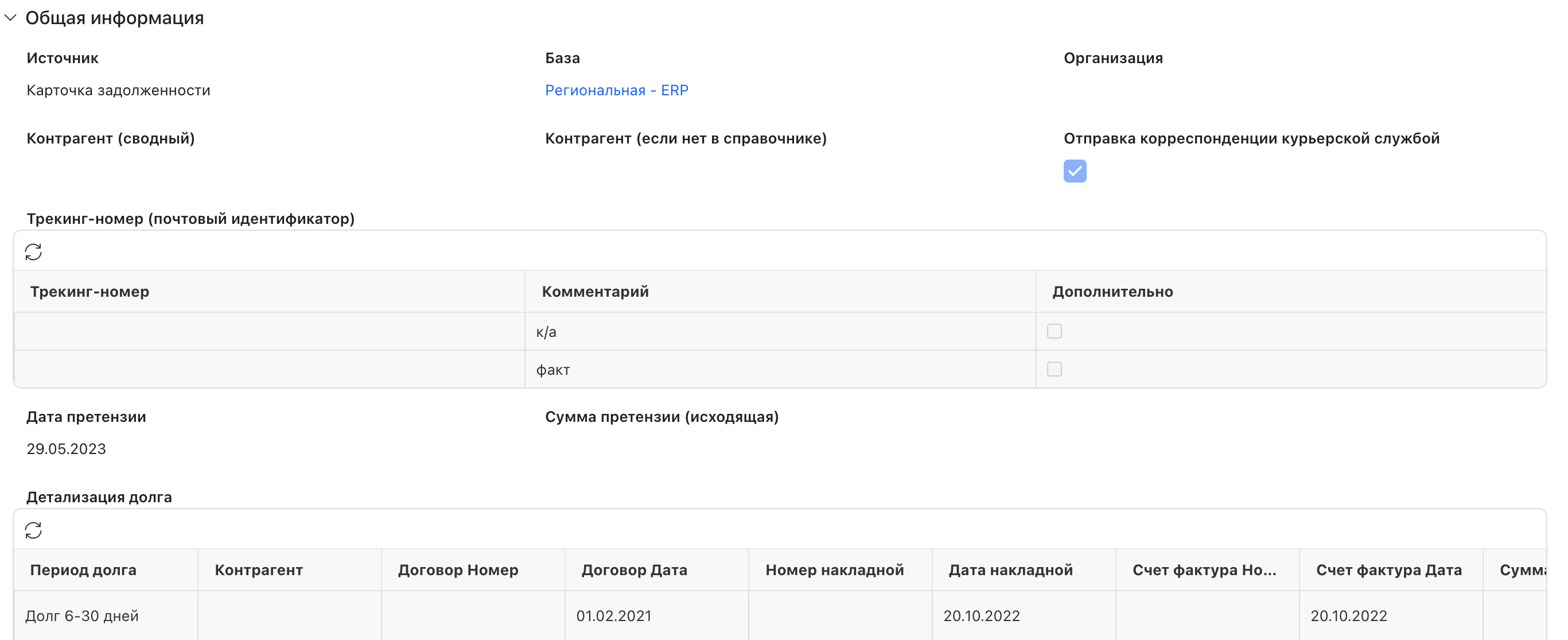Click the Трекинг-номер column header
This screenshot has width=1568, height=640.
tap(269, 291)
